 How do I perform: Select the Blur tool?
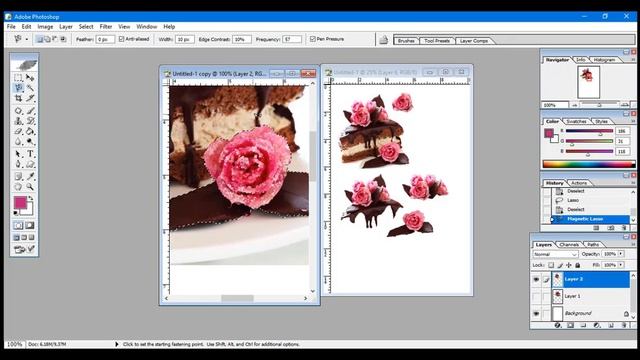[x=18, y=142]
